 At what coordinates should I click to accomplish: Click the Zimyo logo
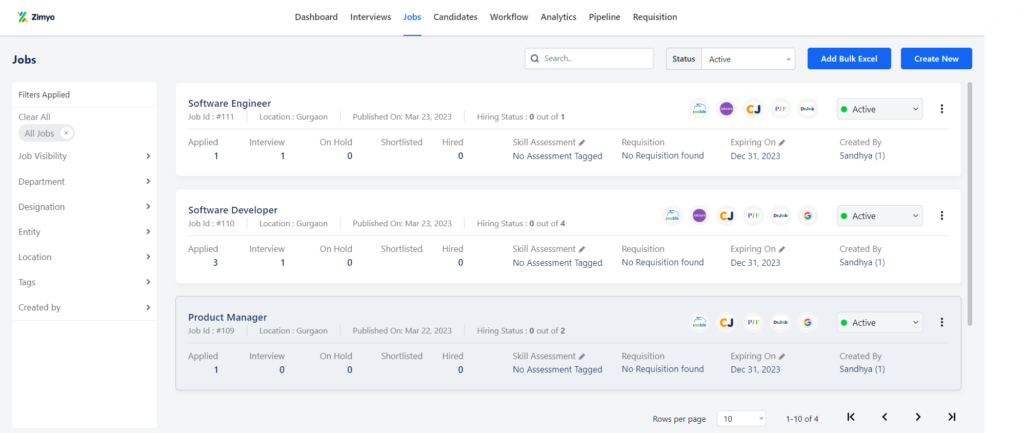click(x=36, y=17)
